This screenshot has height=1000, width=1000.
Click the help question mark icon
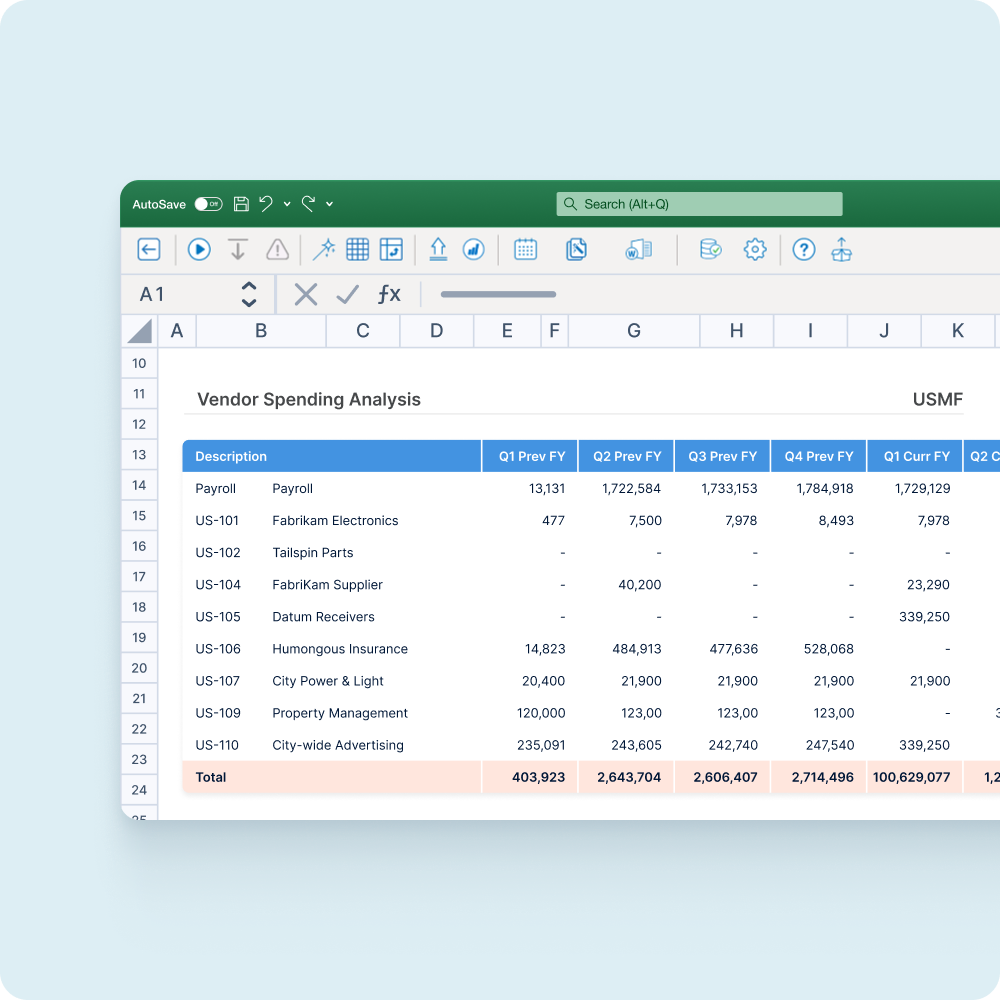(804, 250)
